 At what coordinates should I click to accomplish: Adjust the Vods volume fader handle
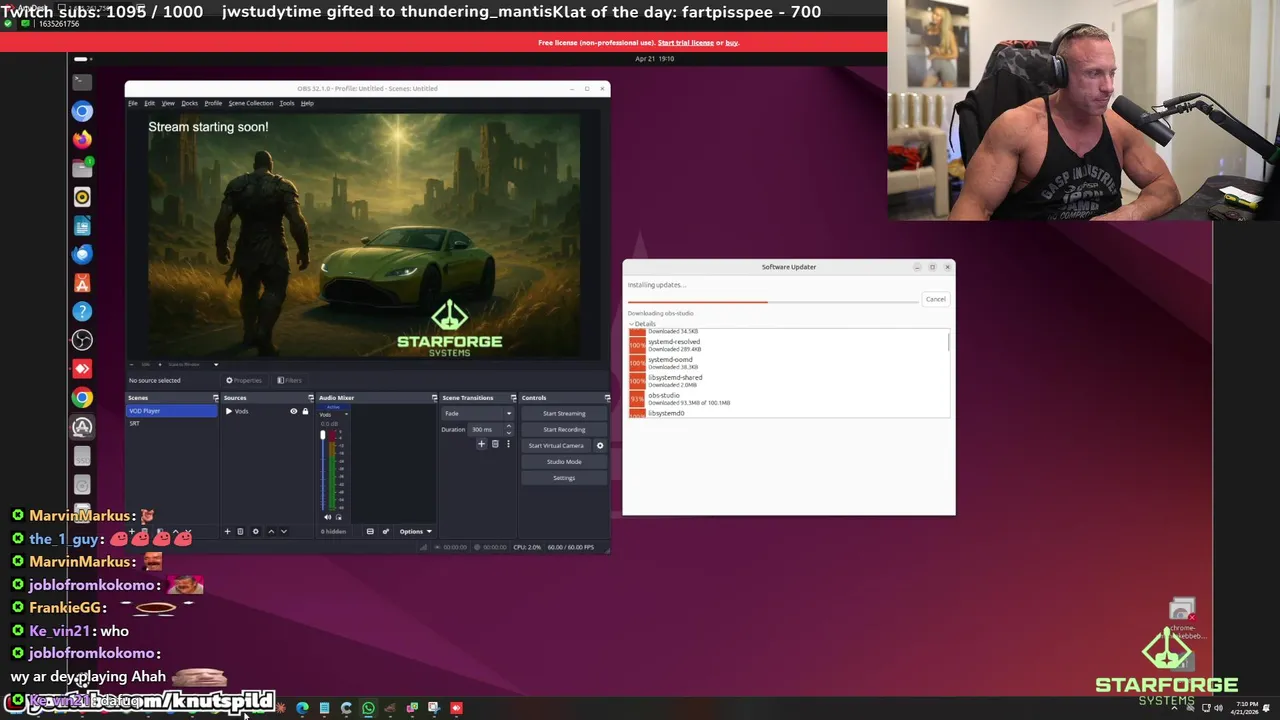point(323,435)
